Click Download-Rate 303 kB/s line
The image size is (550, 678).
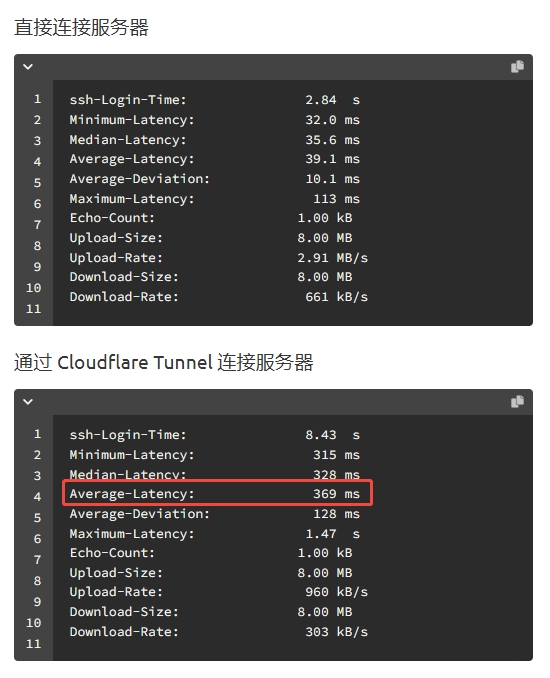pyautogui.click(x=219, y=632)
